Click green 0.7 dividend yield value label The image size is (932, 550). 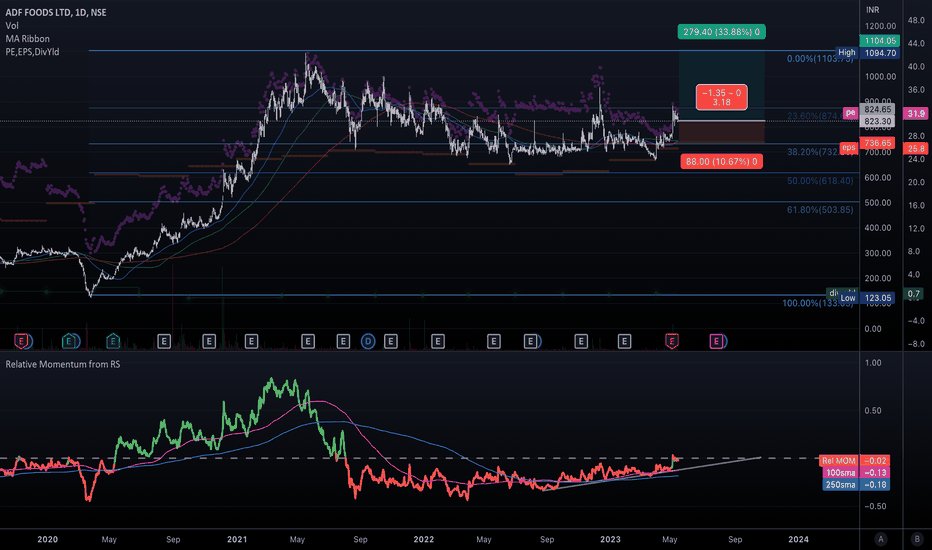point(913,294)
